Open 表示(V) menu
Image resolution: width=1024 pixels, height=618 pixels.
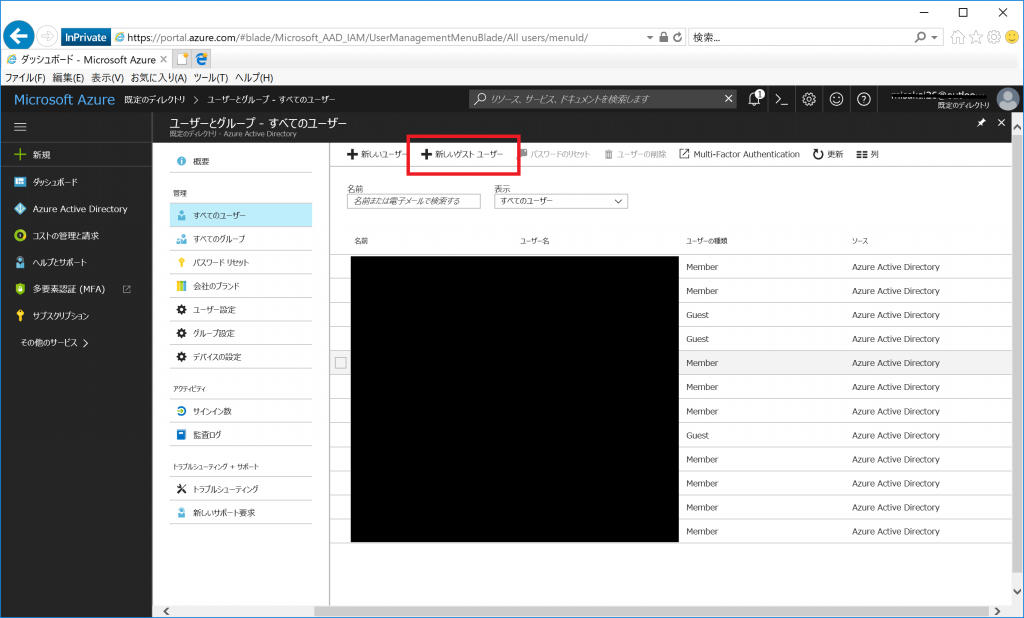[x=107, y=78]
